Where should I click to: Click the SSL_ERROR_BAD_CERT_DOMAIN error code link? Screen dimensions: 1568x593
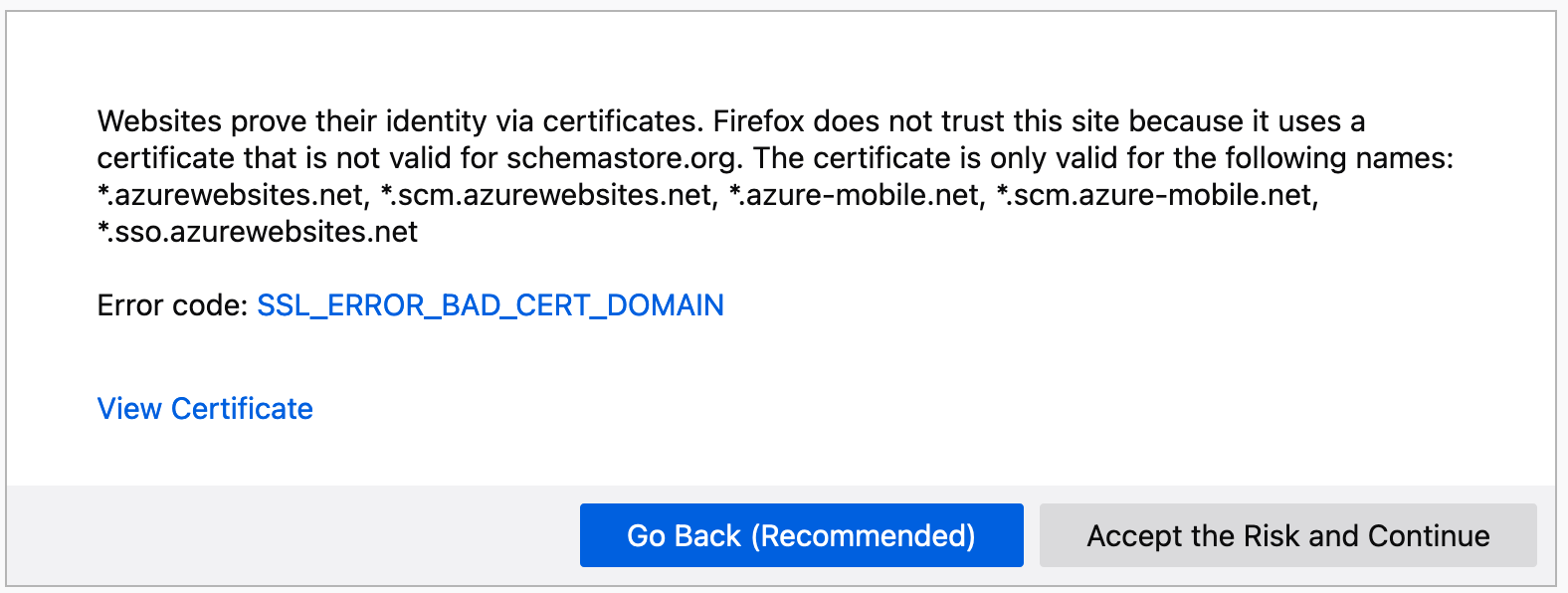491,305
